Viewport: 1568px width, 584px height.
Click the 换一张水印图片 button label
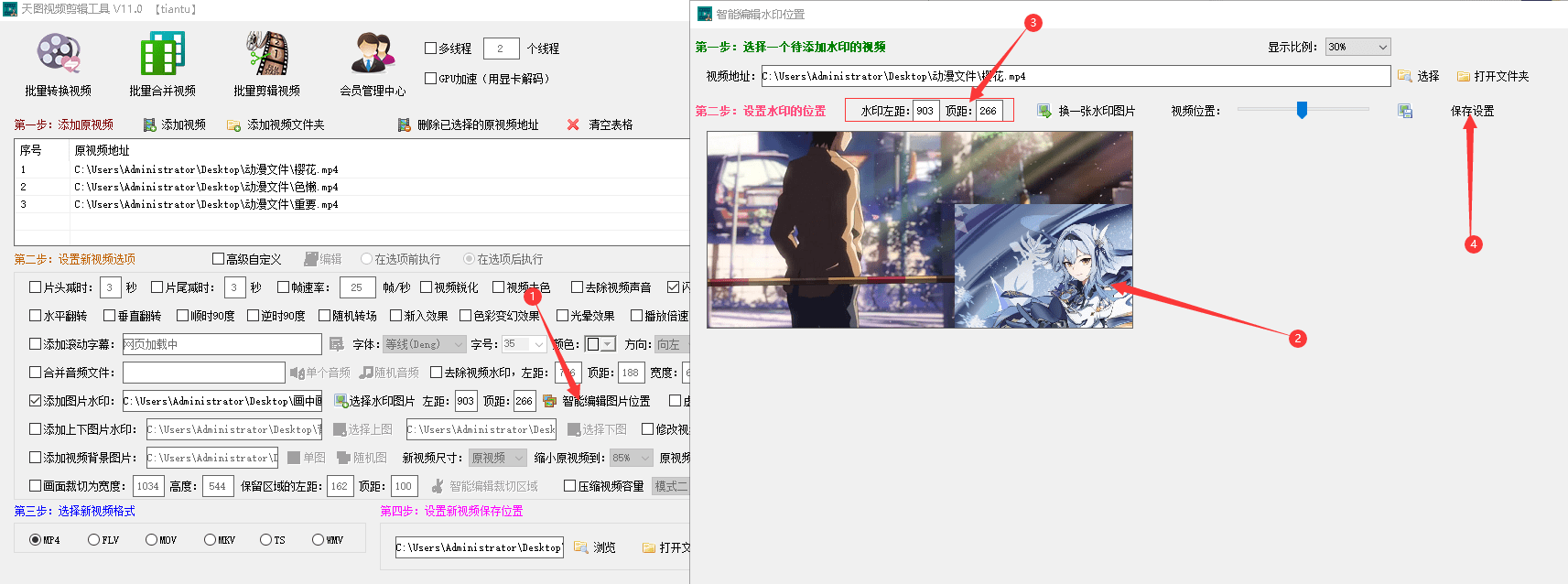[x=1097, y=111]
